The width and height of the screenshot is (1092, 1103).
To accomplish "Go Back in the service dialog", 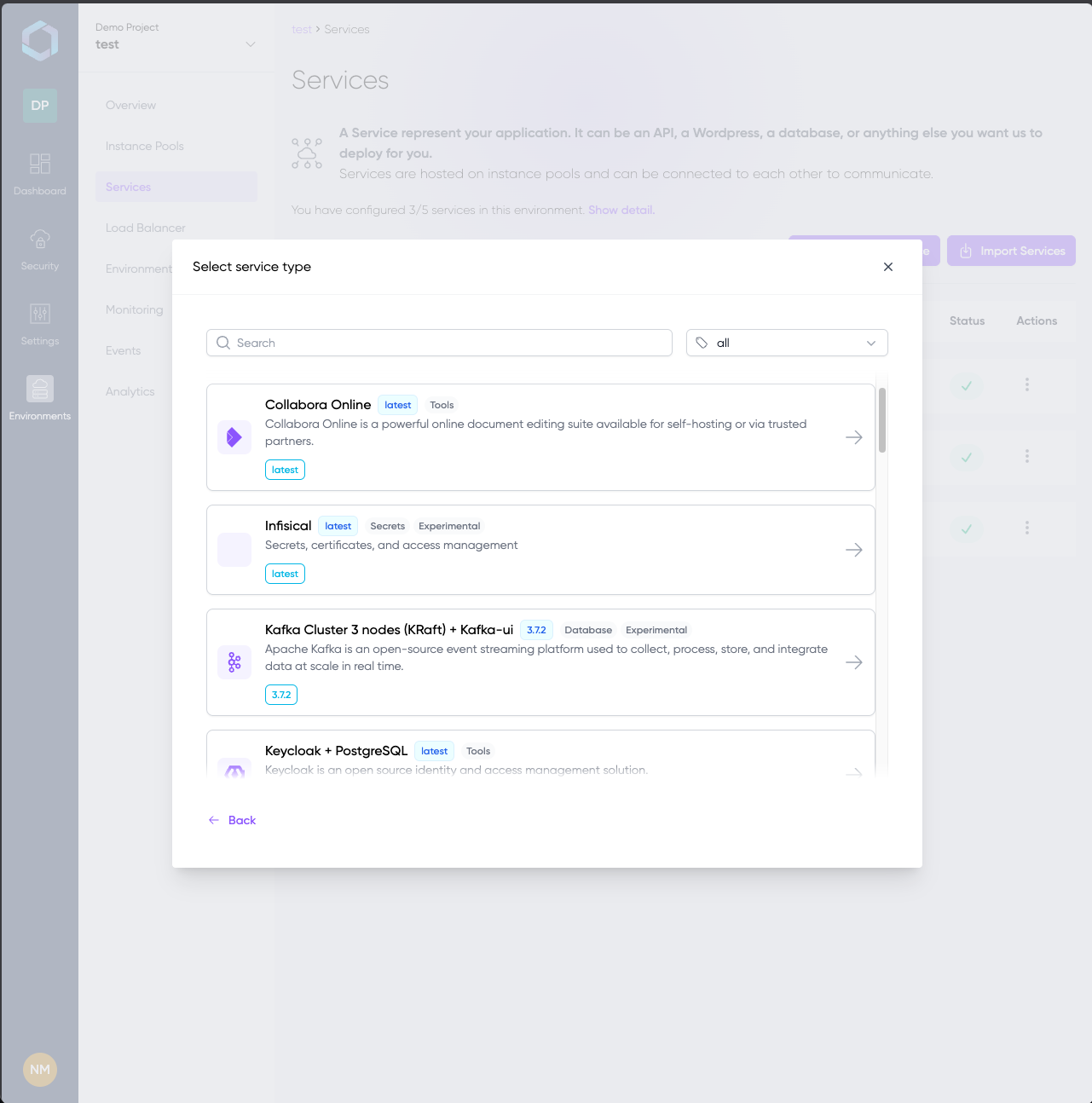I will tap(233, 820).
